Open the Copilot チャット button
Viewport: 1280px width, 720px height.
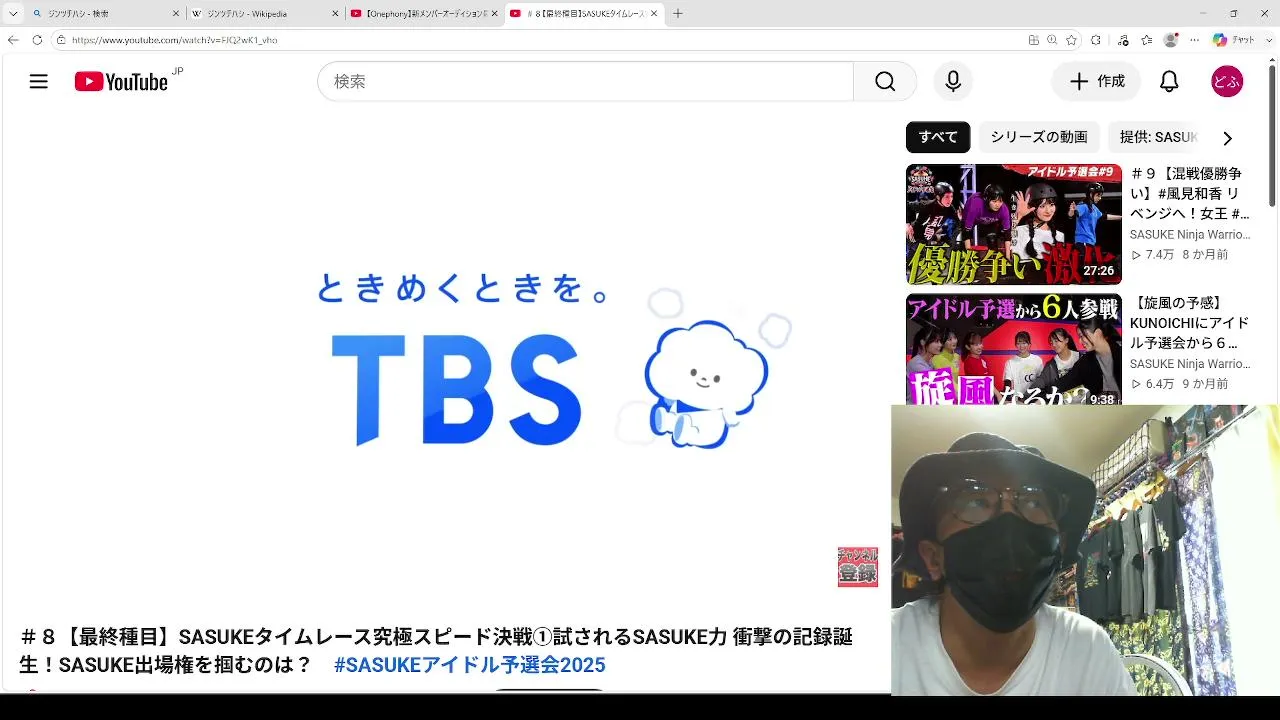tap(1234, 40)
